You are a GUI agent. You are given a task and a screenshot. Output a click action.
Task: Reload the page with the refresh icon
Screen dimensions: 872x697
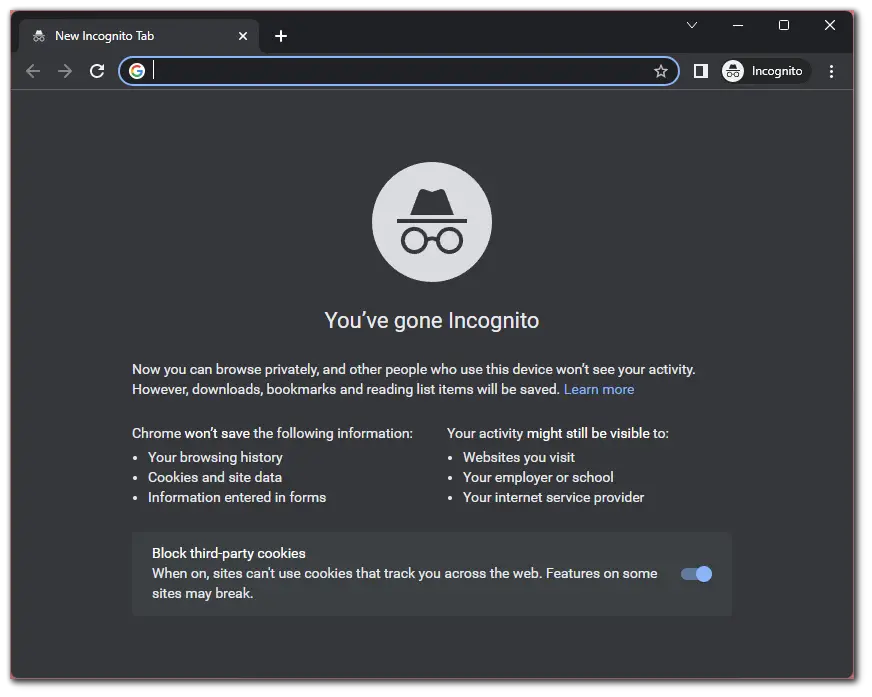(x=97, y=71)
